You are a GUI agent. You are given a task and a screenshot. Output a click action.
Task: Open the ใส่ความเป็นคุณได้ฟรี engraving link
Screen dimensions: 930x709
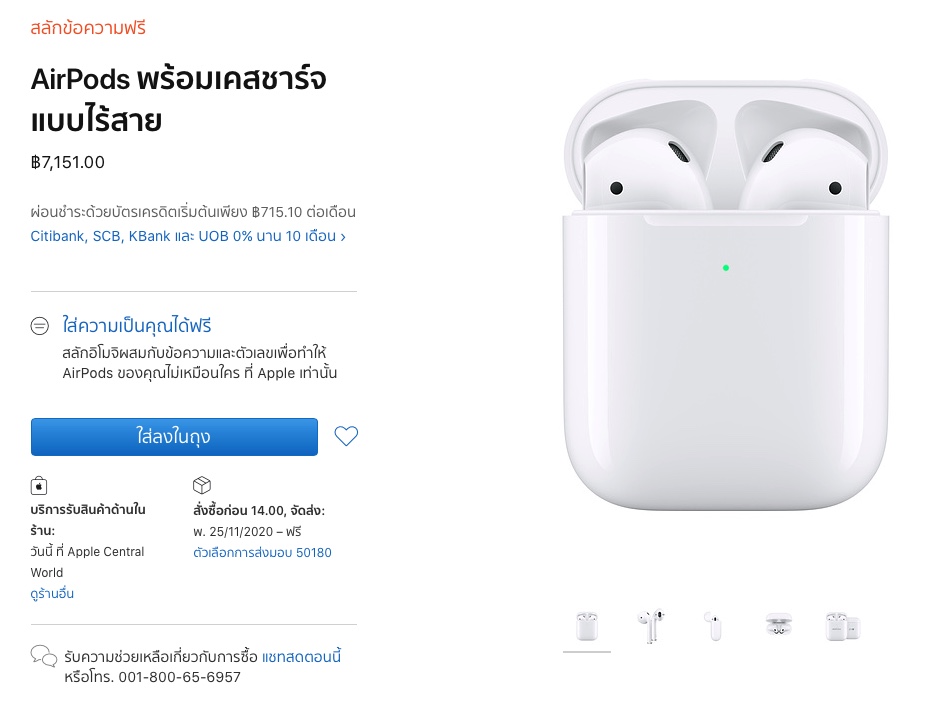point(137,326)
